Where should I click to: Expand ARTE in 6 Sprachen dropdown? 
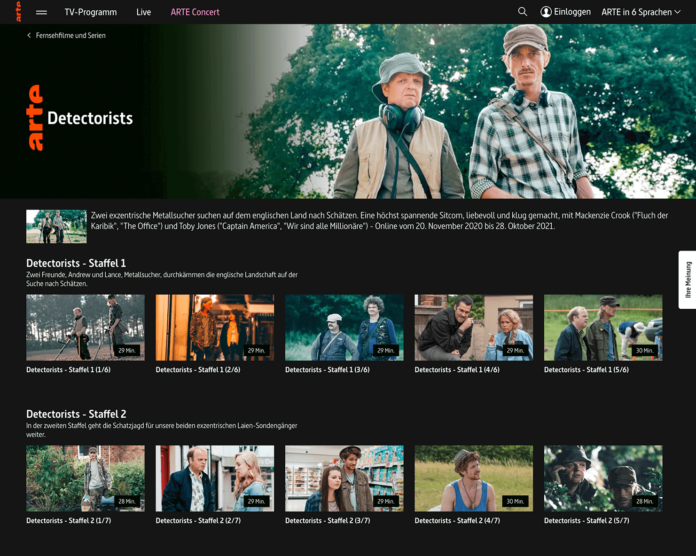pyautogui.click(x=641, y=12)
